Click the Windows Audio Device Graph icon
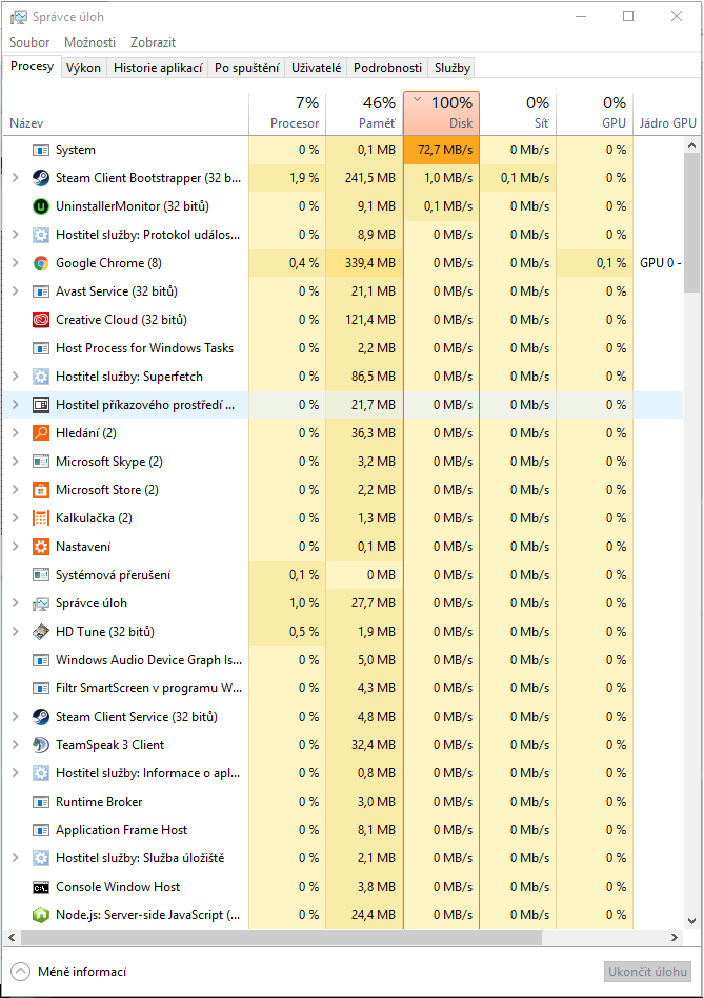The height and width of the screenshot is (998, 704). coord(41,659)
